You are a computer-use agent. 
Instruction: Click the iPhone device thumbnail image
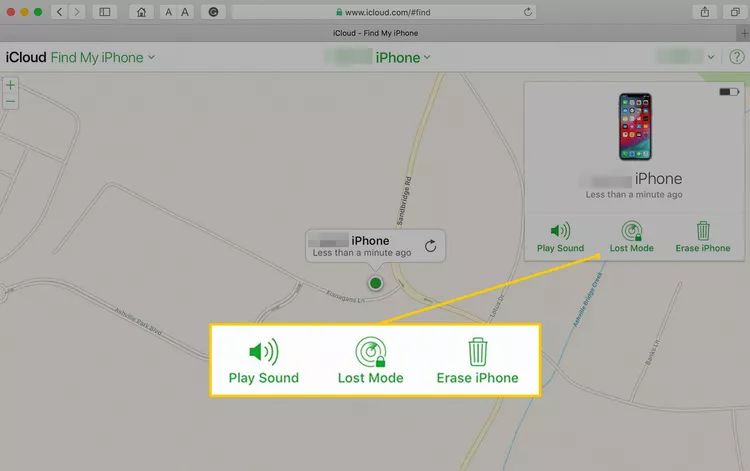[x=635, y=127]
